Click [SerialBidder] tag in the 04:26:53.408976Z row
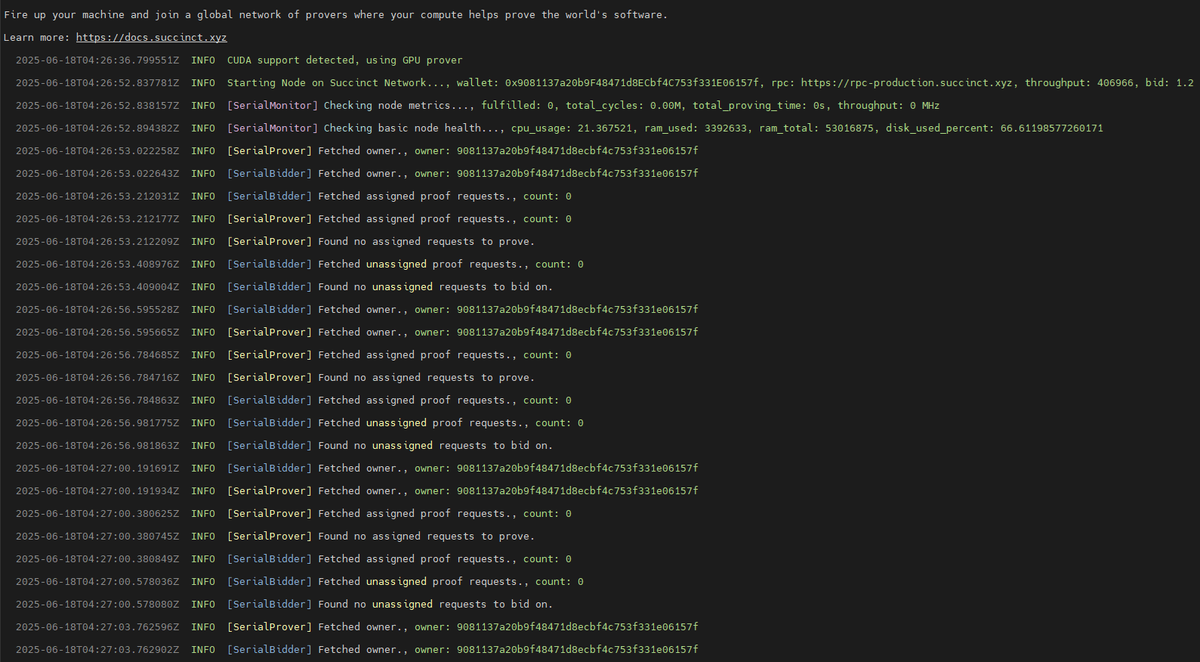 pyautogui.click(x=269, y=264)
